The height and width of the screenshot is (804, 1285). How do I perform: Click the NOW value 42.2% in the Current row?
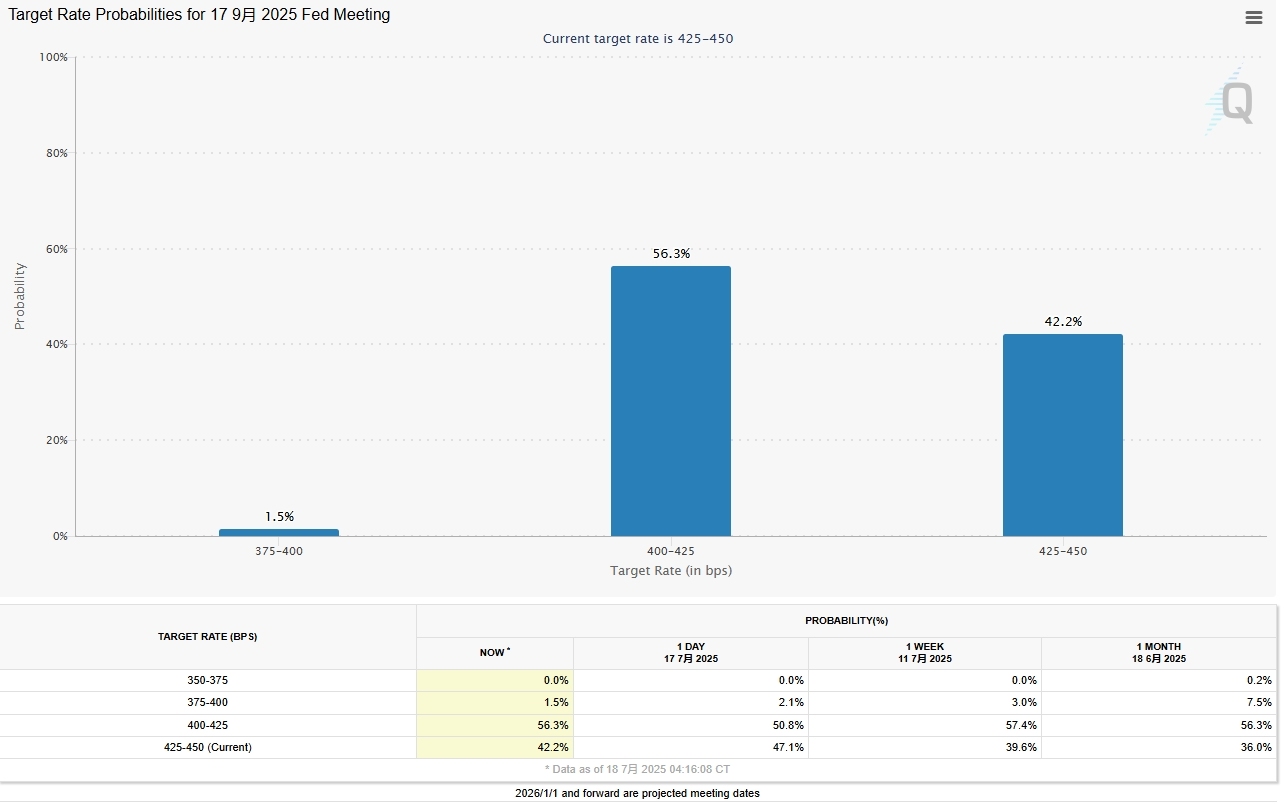coord(553,747)
